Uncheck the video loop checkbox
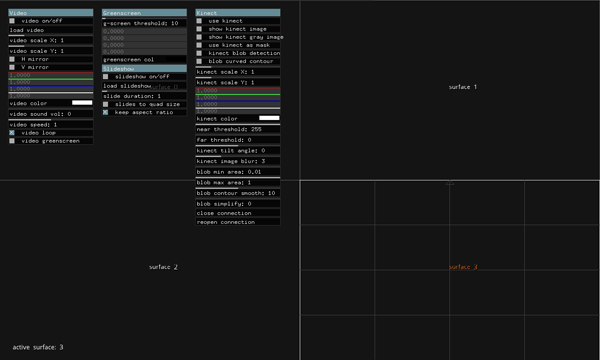This screenshot has height=360, width=600. coord(12,133)
